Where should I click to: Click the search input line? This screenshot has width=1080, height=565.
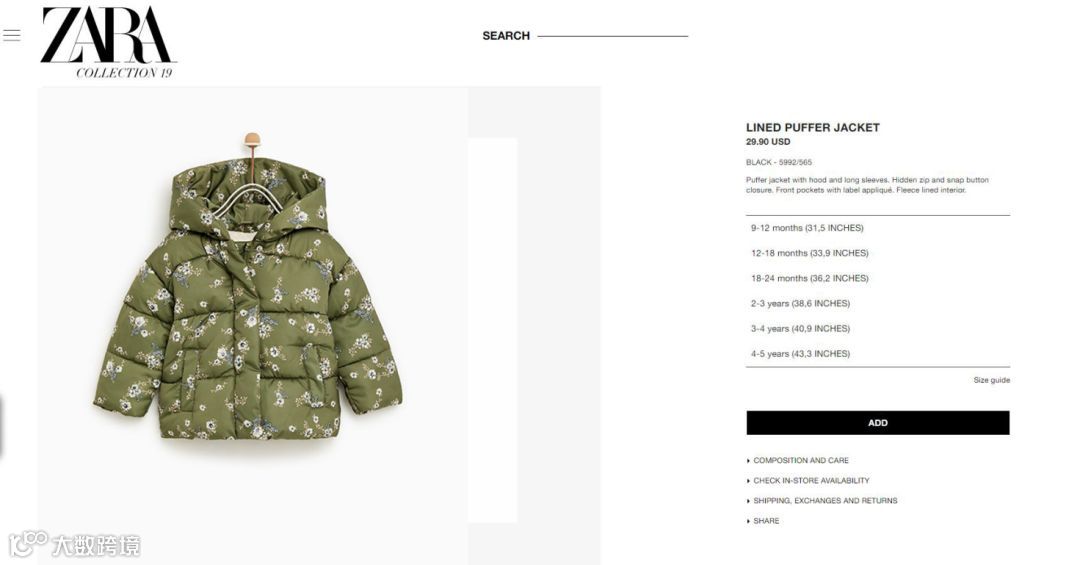612,36
